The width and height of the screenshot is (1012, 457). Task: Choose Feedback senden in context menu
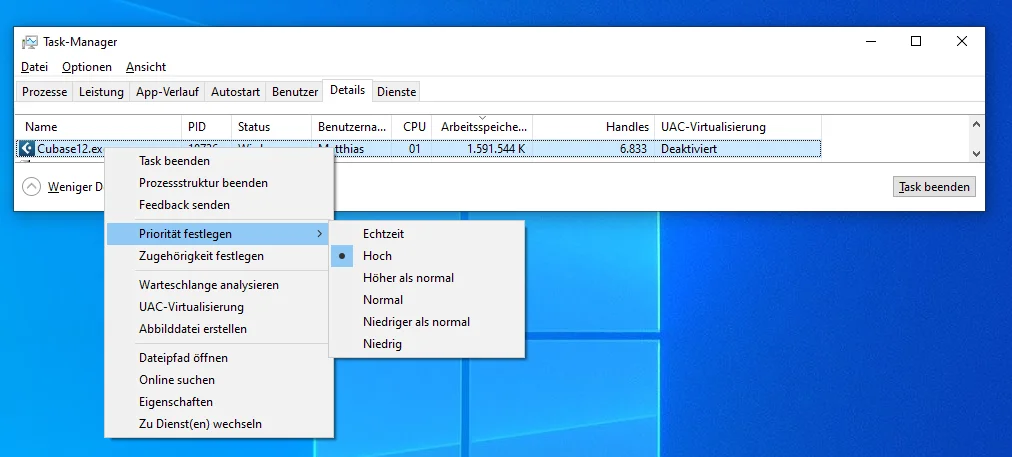point(219,205)
